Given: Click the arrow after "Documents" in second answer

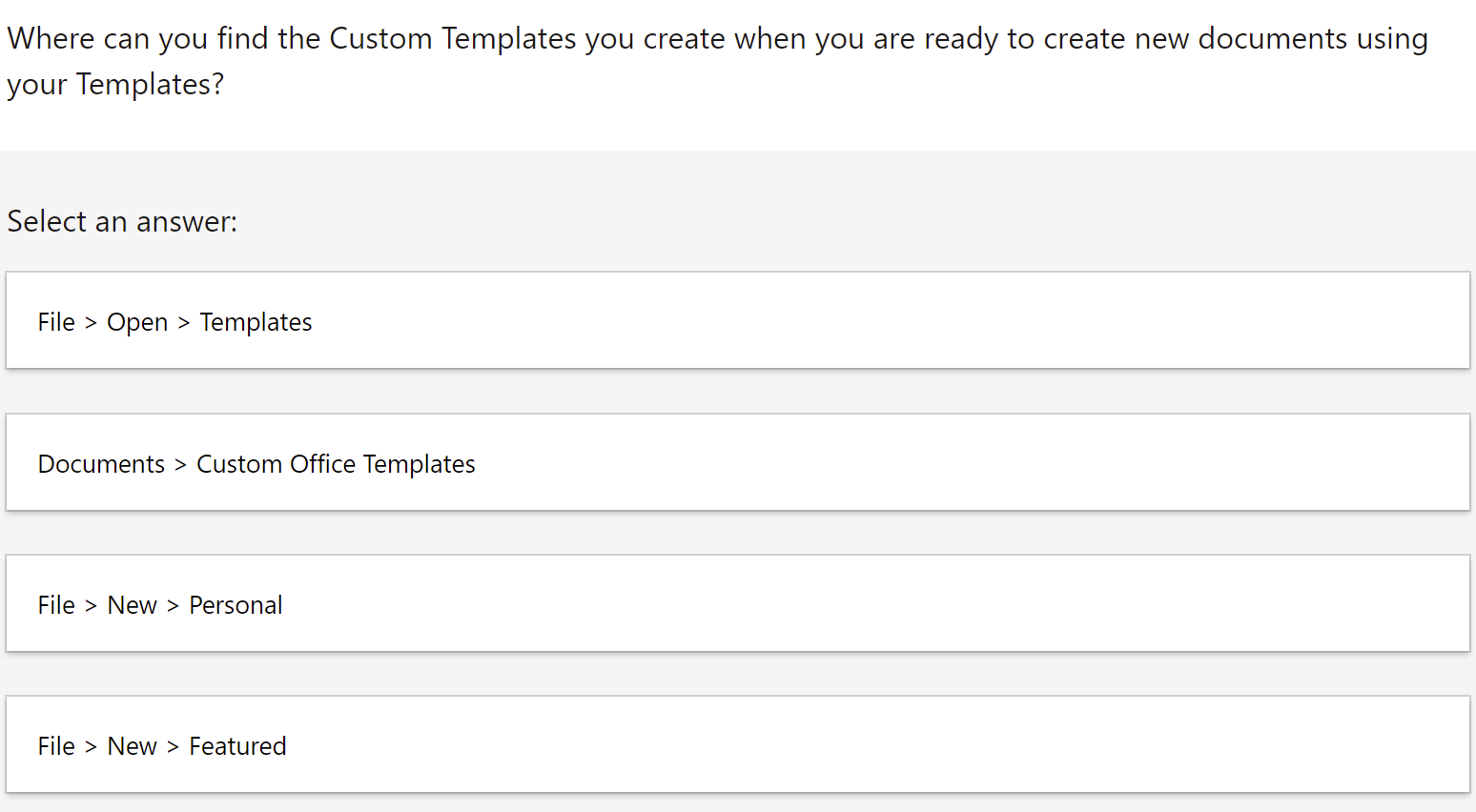Looking at the screenshot, I should [x=180, y=465].
